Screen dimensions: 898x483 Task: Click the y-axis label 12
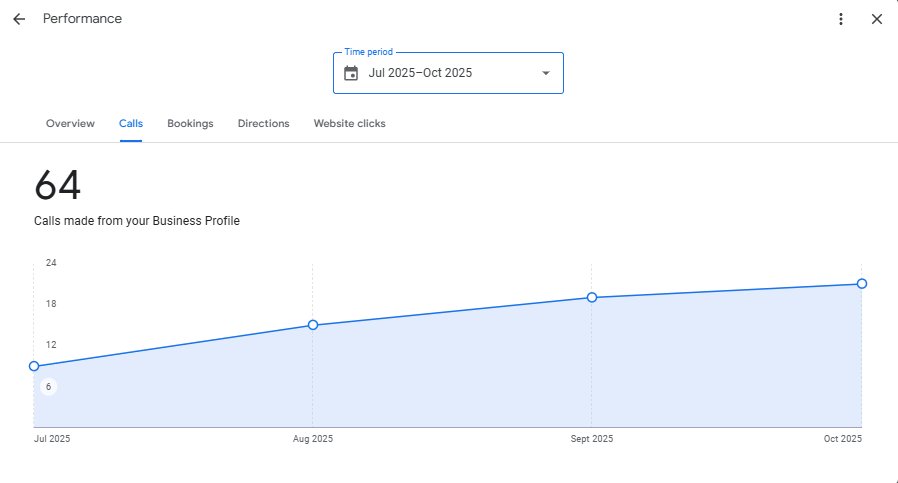51,344
